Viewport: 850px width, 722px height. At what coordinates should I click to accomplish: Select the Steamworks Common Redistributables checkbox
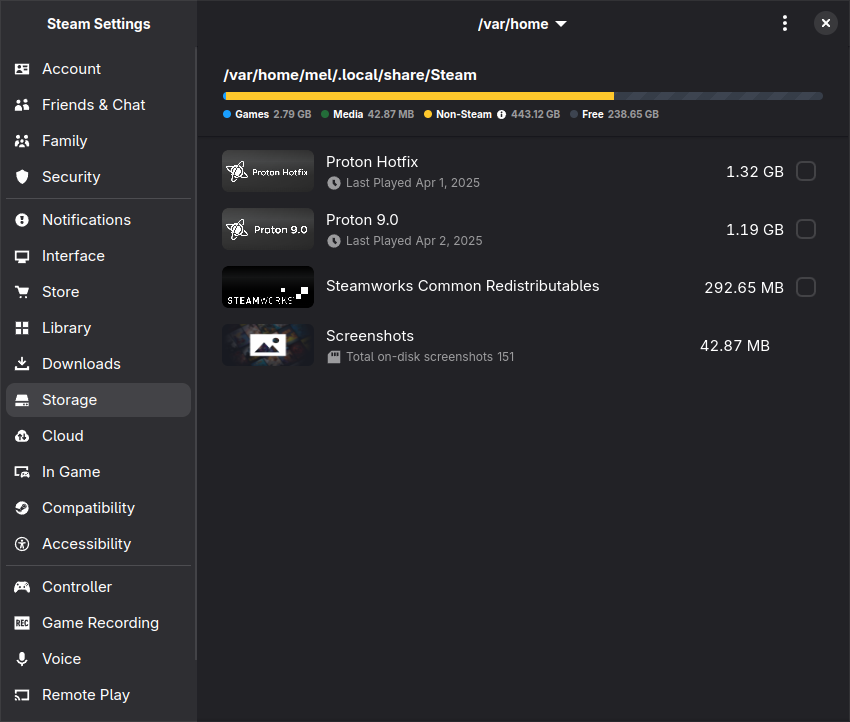806,287
